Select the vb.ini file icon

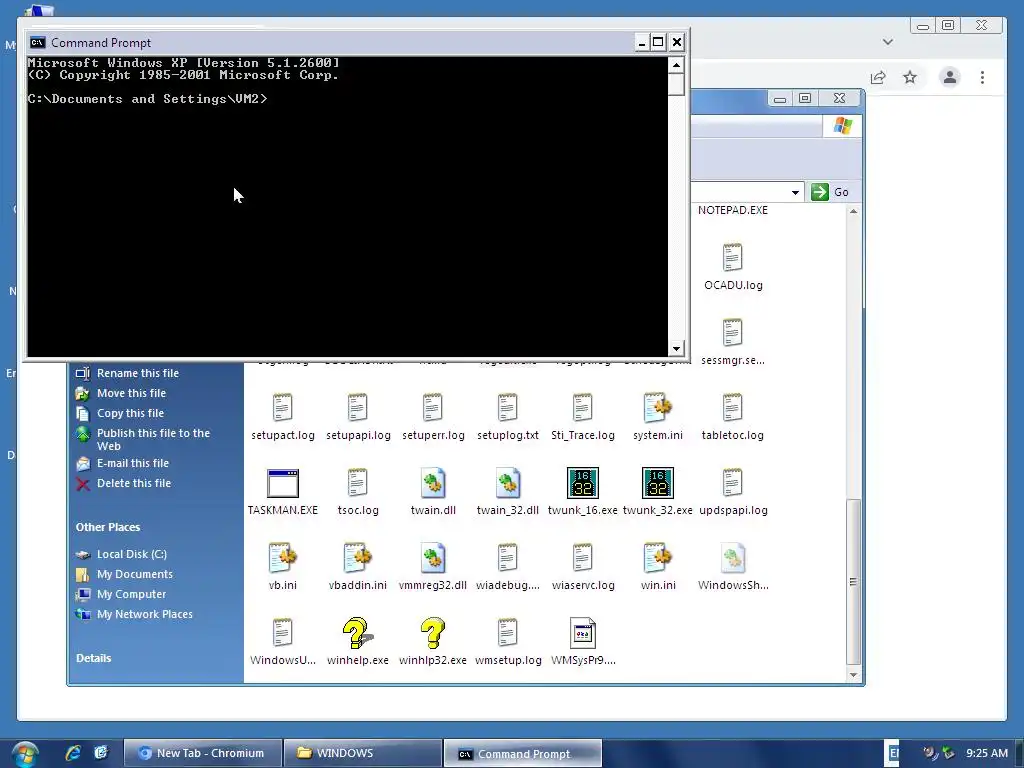pyautogui.click(x=282, y=558)
